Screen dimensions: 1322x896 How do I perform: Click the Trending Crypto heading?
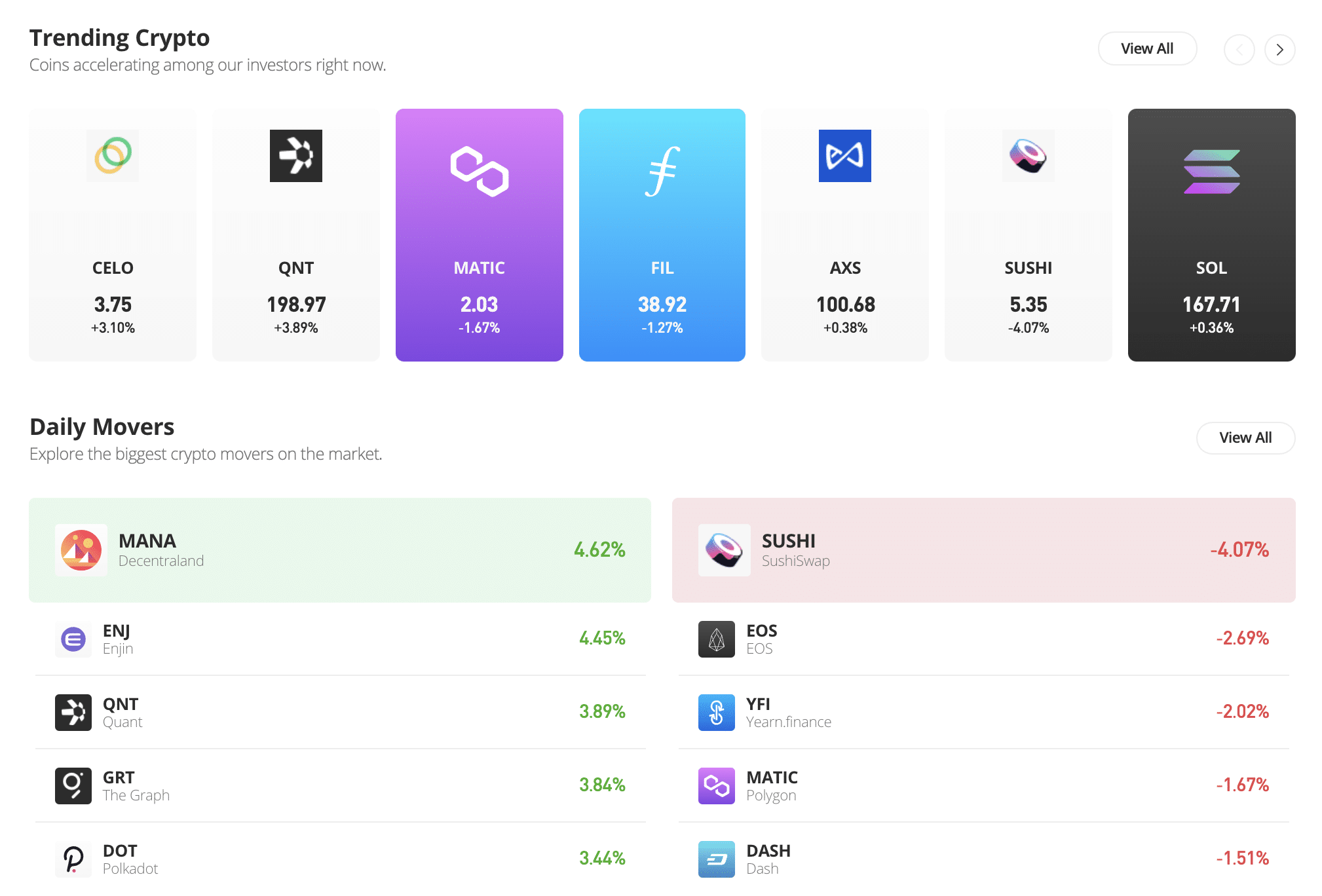click(x=119, y=38)
